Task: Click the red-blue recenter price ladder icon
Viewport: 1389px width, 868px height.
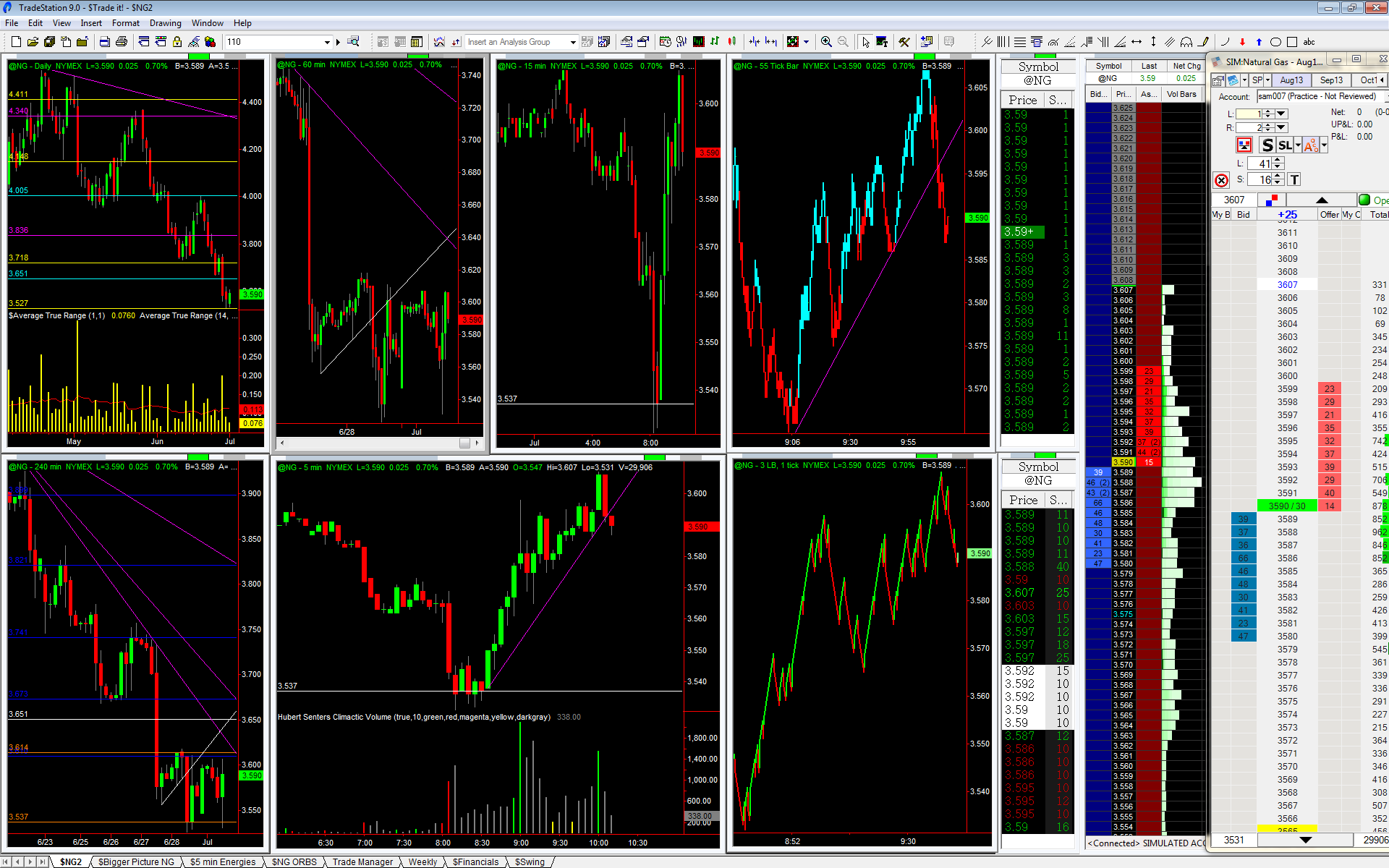Action: coord(1271,200)
